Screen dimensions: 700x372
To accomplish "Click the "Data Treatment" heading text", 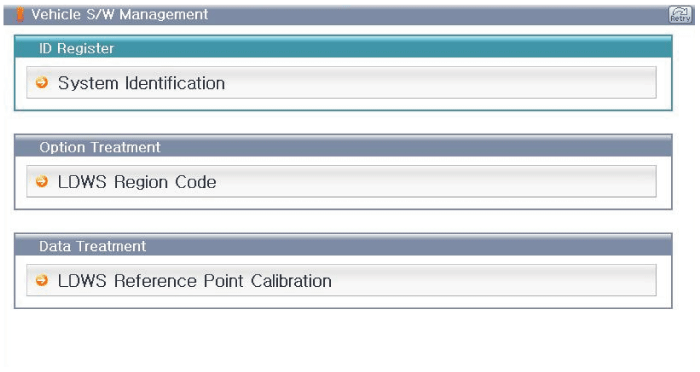I will tap(92, 246).
